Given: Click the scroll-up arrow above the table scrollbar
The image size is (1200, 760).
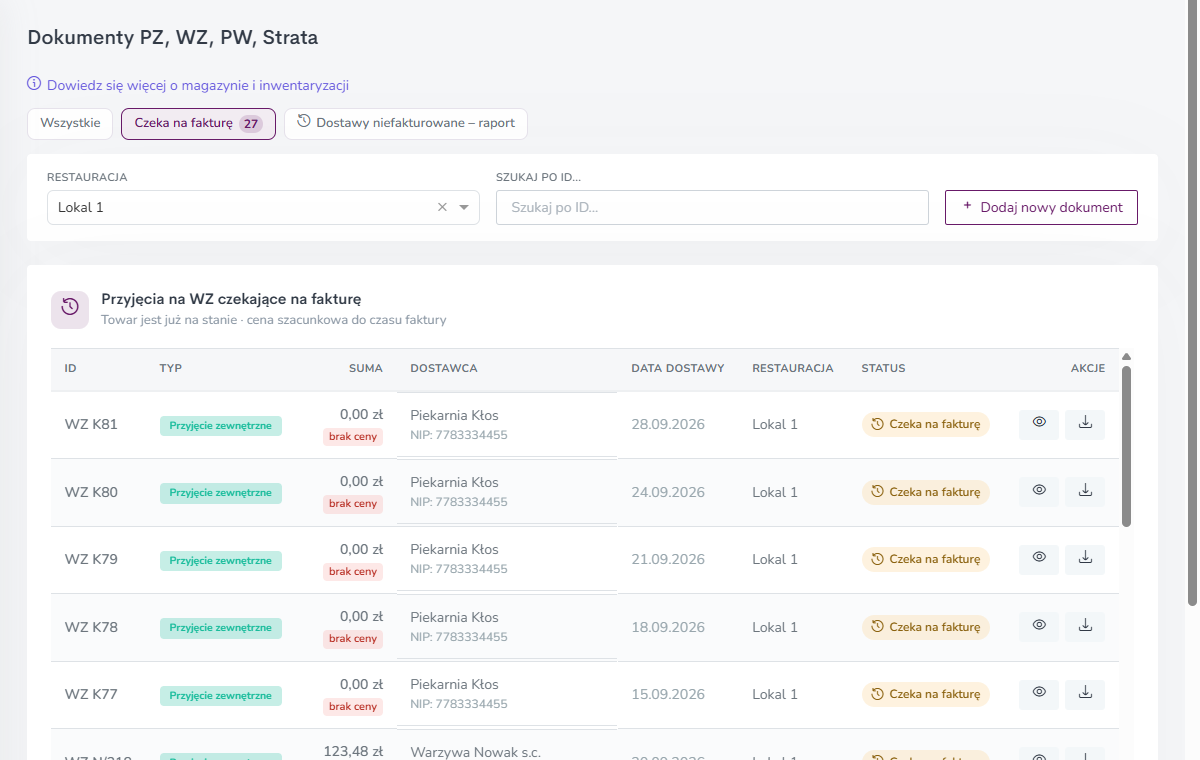Looking at the screenshot, I should (1126, 356).
